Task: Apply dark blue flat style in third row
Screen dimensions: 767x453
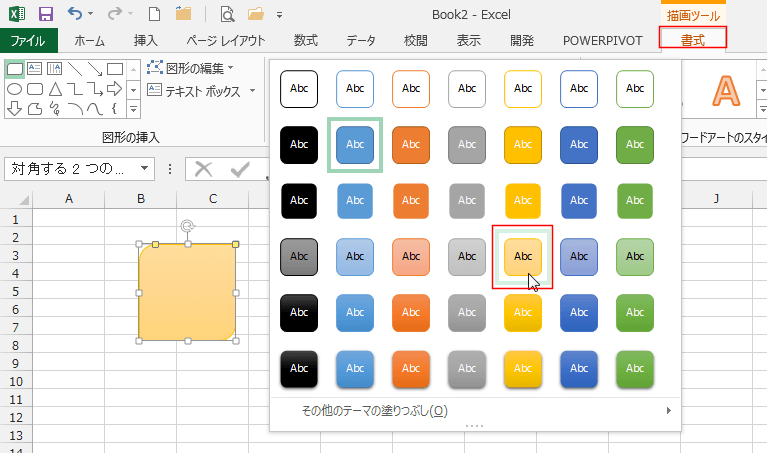Action: (579, 201)
